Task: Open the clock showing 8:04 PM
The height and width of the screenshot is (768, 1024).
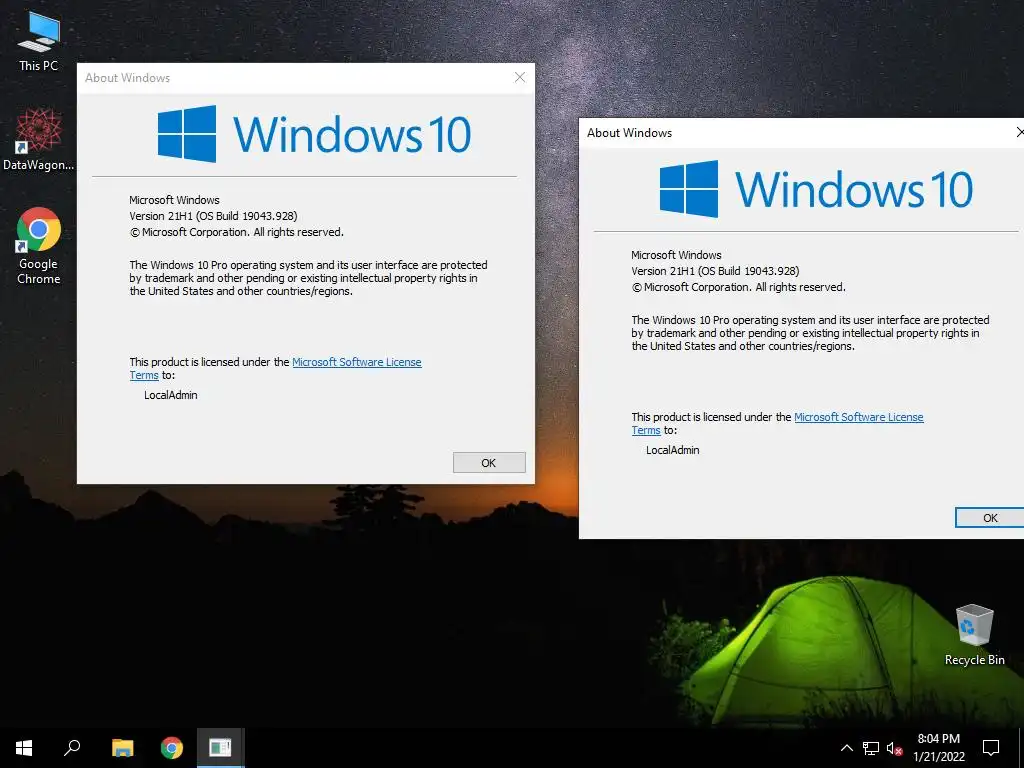Action: point(938,748)
